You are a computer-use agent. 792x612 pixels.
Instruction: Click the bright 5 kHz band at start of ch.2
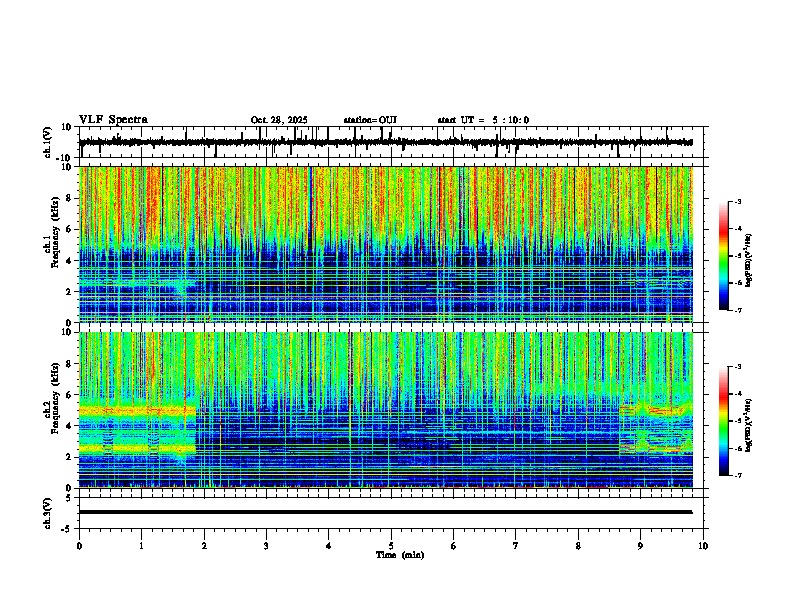137,411
